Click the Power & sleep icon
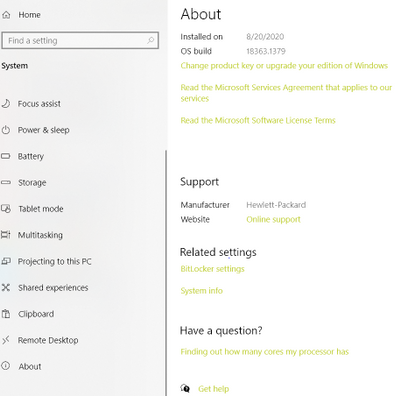The height and width of the screenshot is (396, 400). 6,130
